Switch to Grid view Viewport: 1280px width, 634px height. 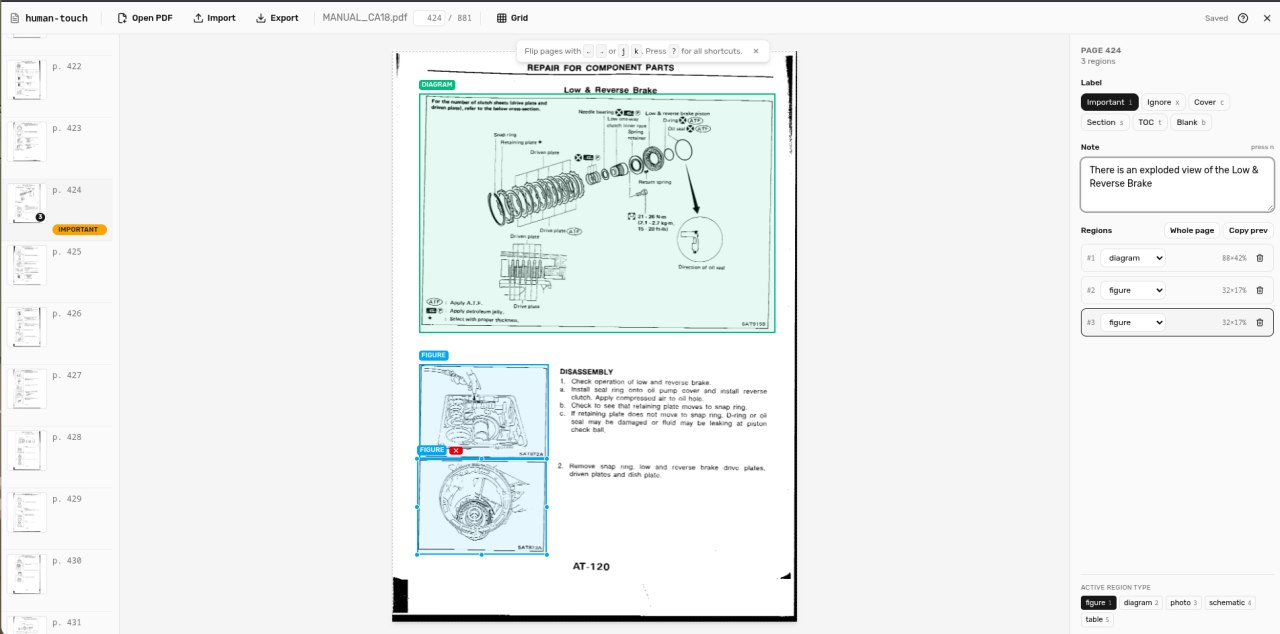pos(512,18)
